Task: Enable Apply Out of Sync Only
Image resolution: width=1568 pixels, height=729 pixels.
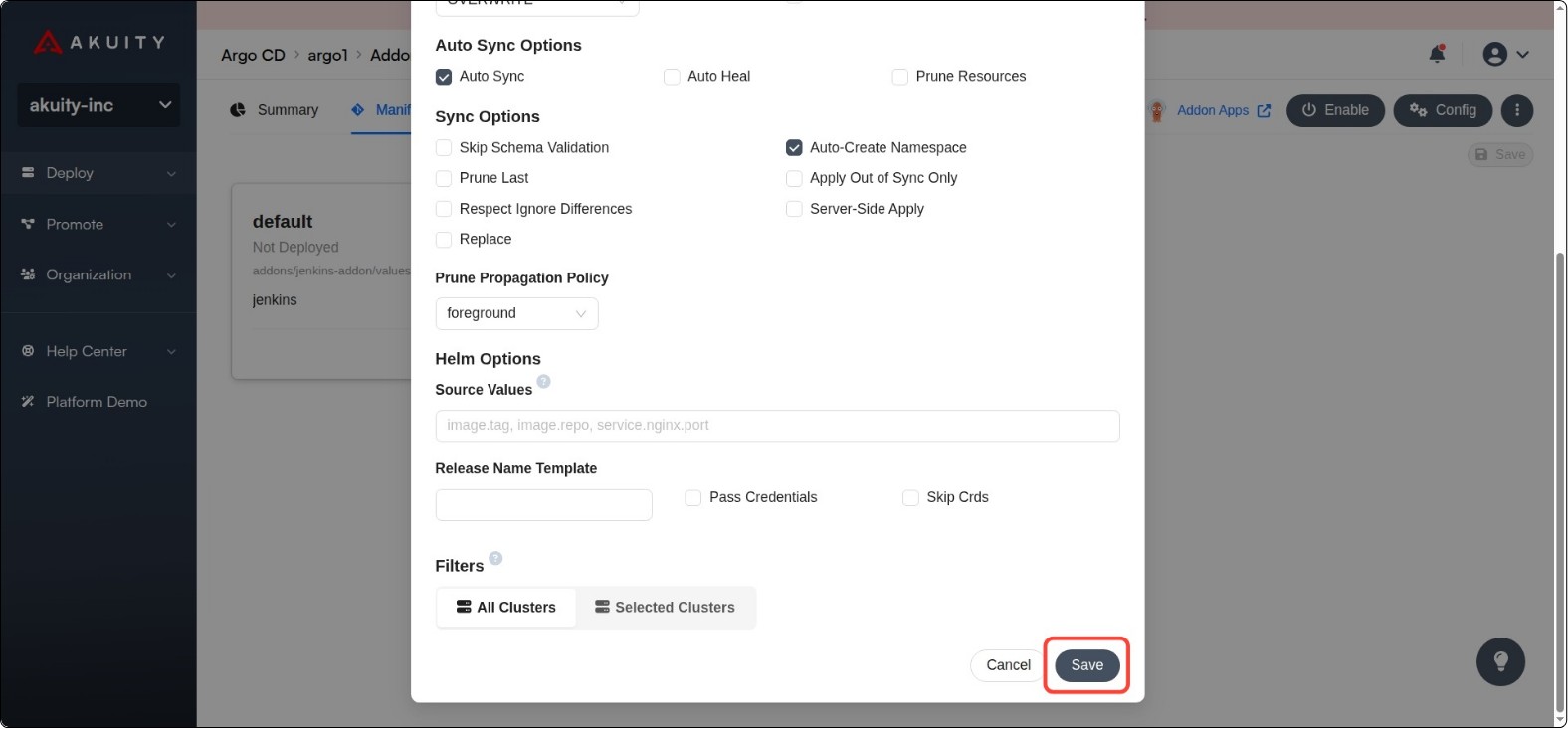Action: point(794,179)
